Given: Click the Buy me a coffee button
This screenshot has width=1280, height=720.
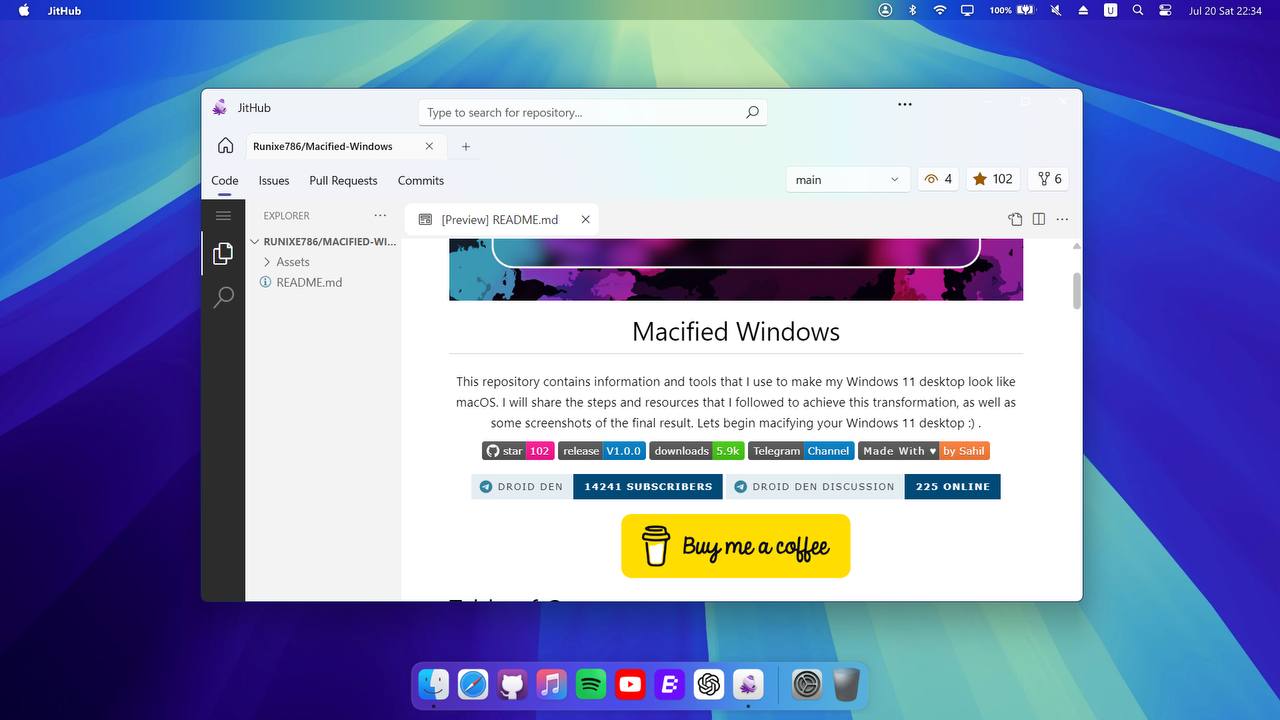Looking at the screenshot, I should 736,546.
